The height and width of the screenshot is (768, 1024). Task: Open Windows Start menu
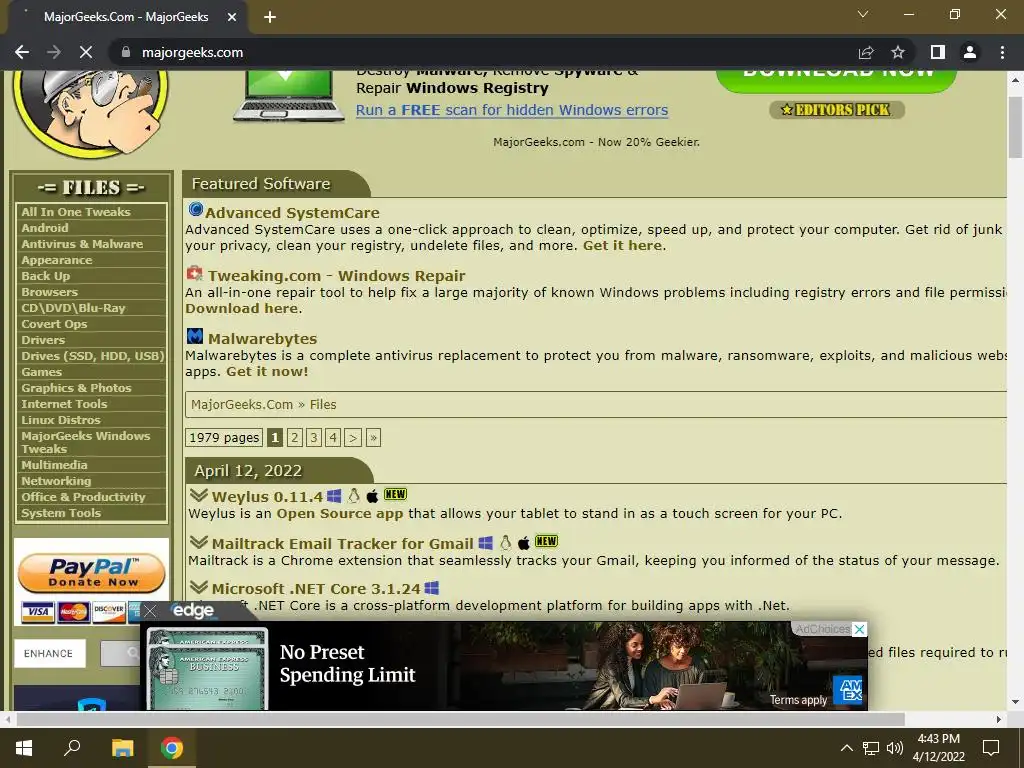(24, 748)
